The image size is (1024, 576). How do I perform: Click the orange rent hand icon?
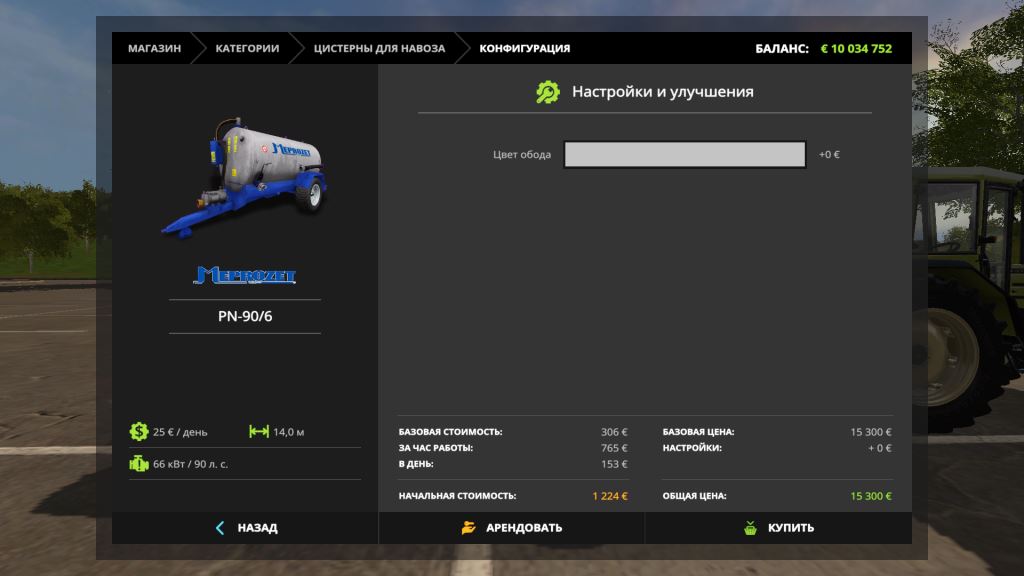468,528
